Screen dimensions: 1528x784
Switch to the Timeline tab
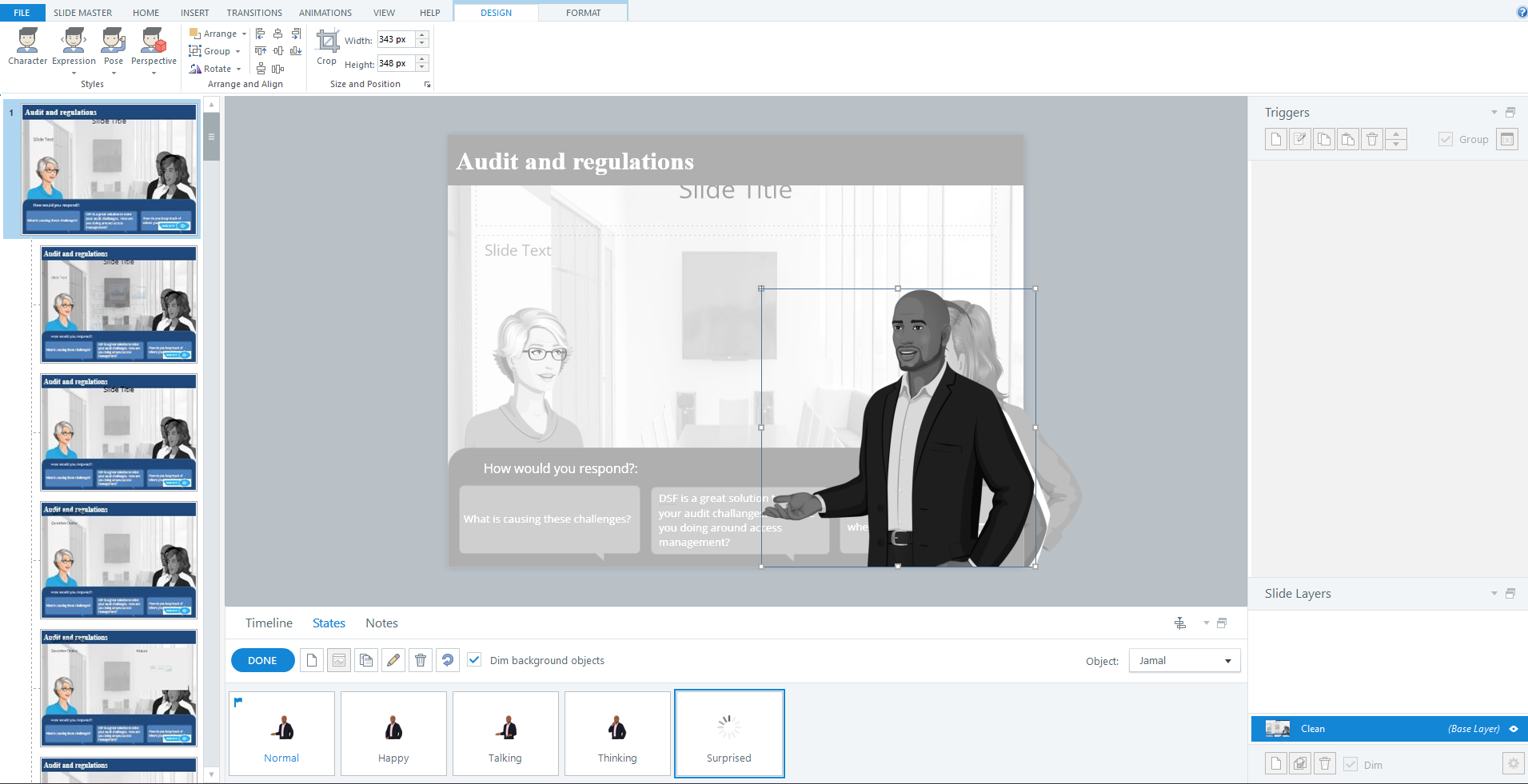(269, 623)
